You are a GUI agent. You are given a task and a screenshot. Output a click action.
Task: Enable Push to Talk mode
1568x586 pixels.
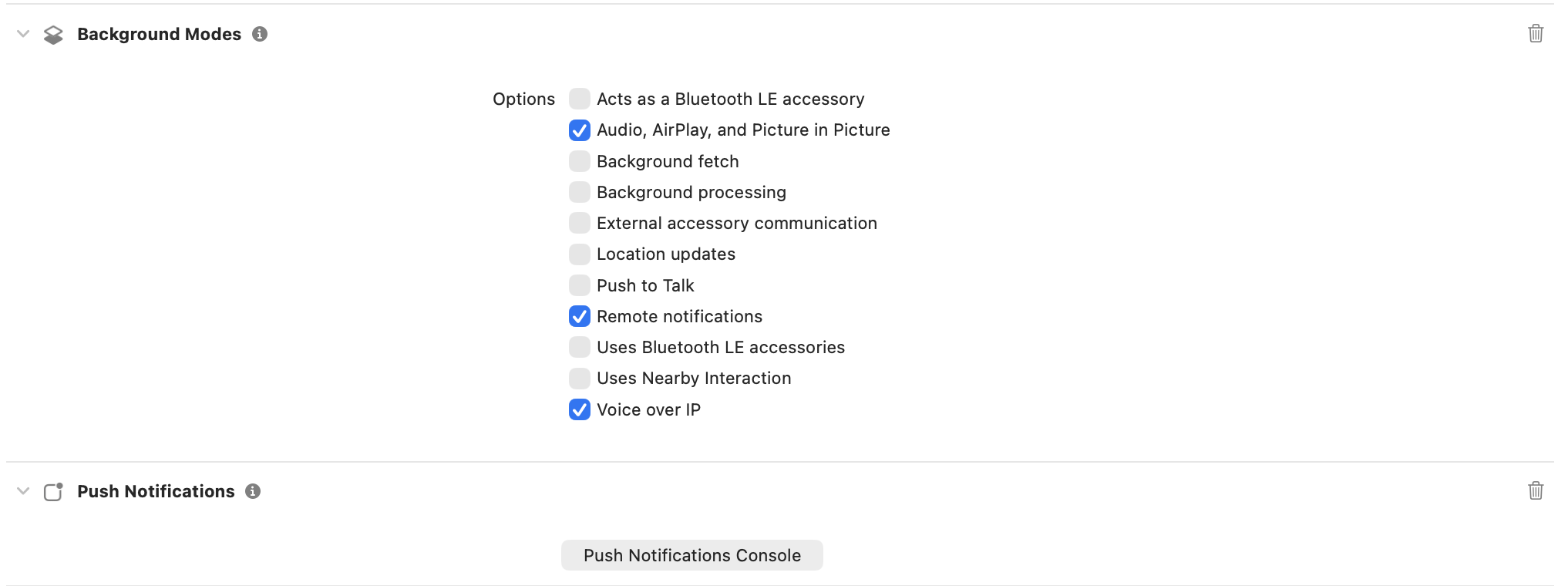(579, 285)
